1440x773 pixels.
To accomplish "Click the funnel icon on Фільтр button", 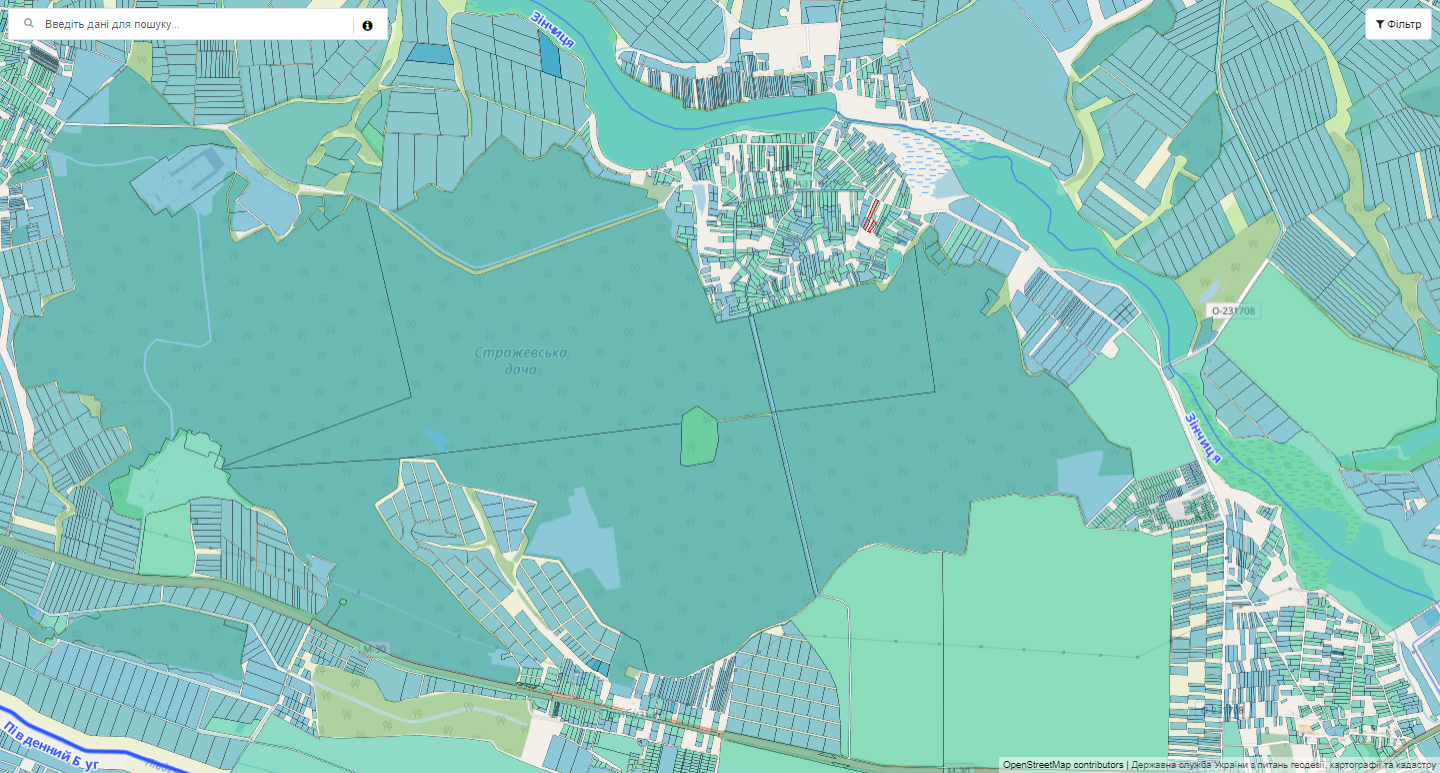I will coord(1380,24).
